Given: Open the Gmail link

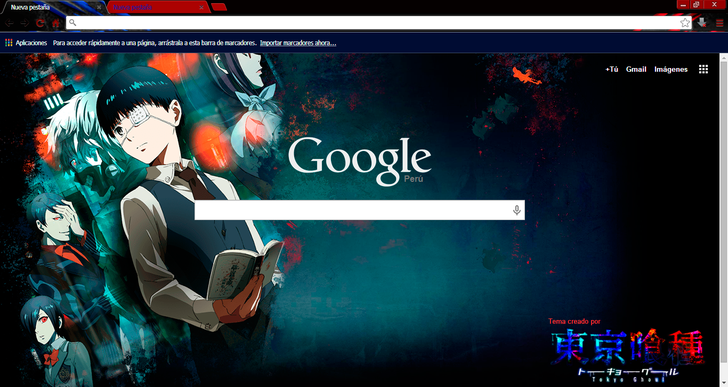Looking at the screenshot, I should (636, 69).
